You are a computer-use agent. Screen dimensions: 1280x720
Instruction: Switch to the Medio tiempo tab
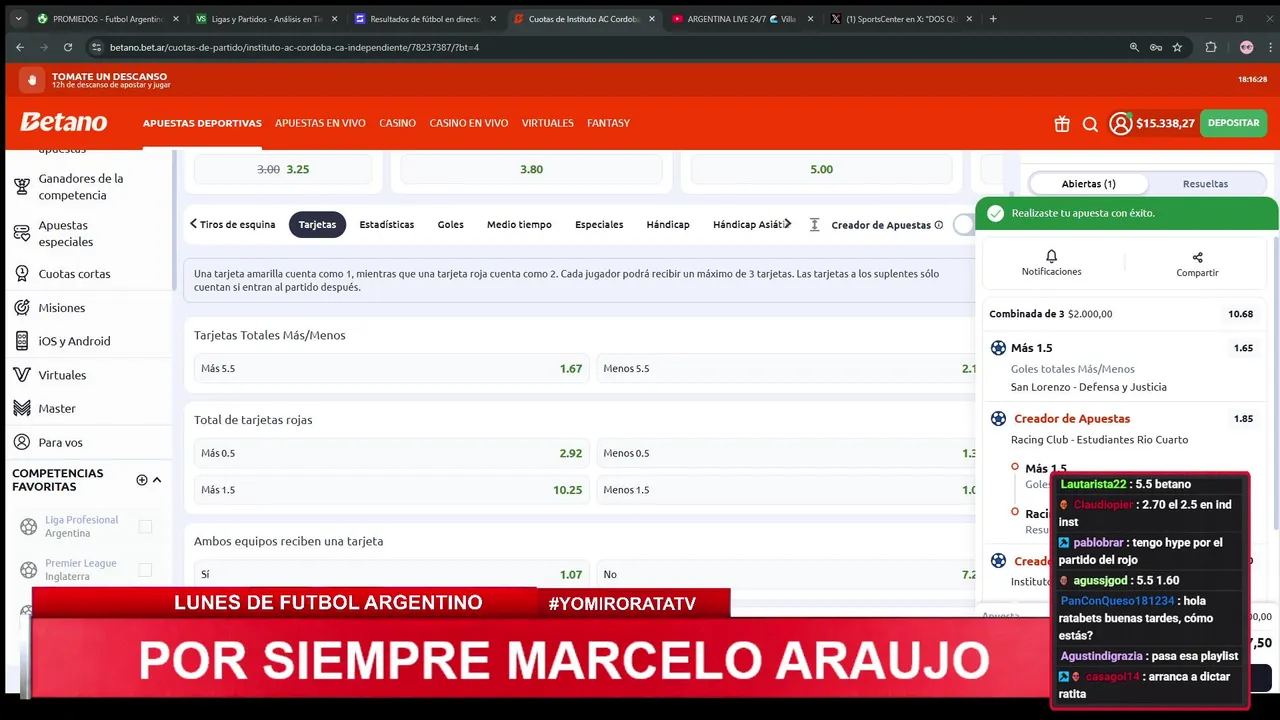(x=519, y=225)
